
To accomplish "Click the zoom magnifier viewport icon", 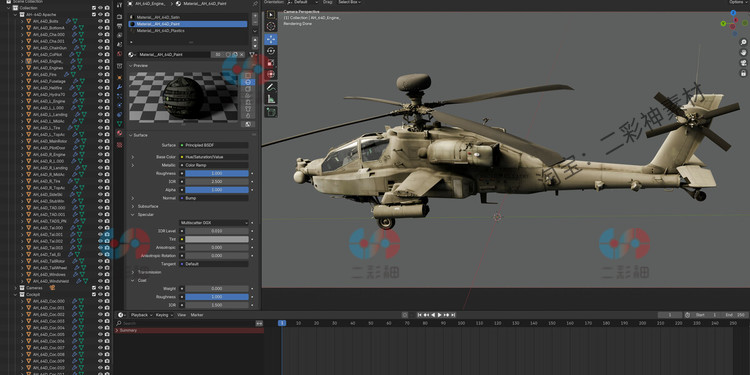I will pos(743,43).
